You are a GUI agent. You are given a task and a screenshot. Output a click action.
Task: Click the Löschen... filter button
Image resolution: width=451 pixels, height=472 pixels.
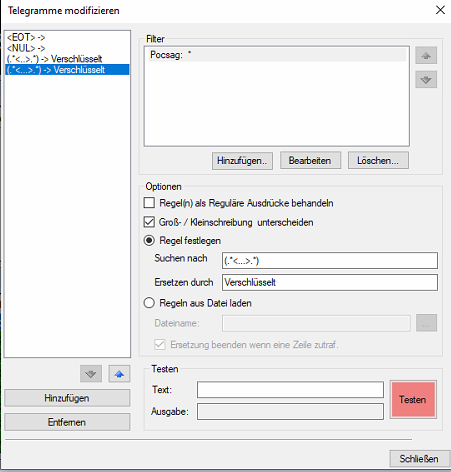tap(378, 161)
